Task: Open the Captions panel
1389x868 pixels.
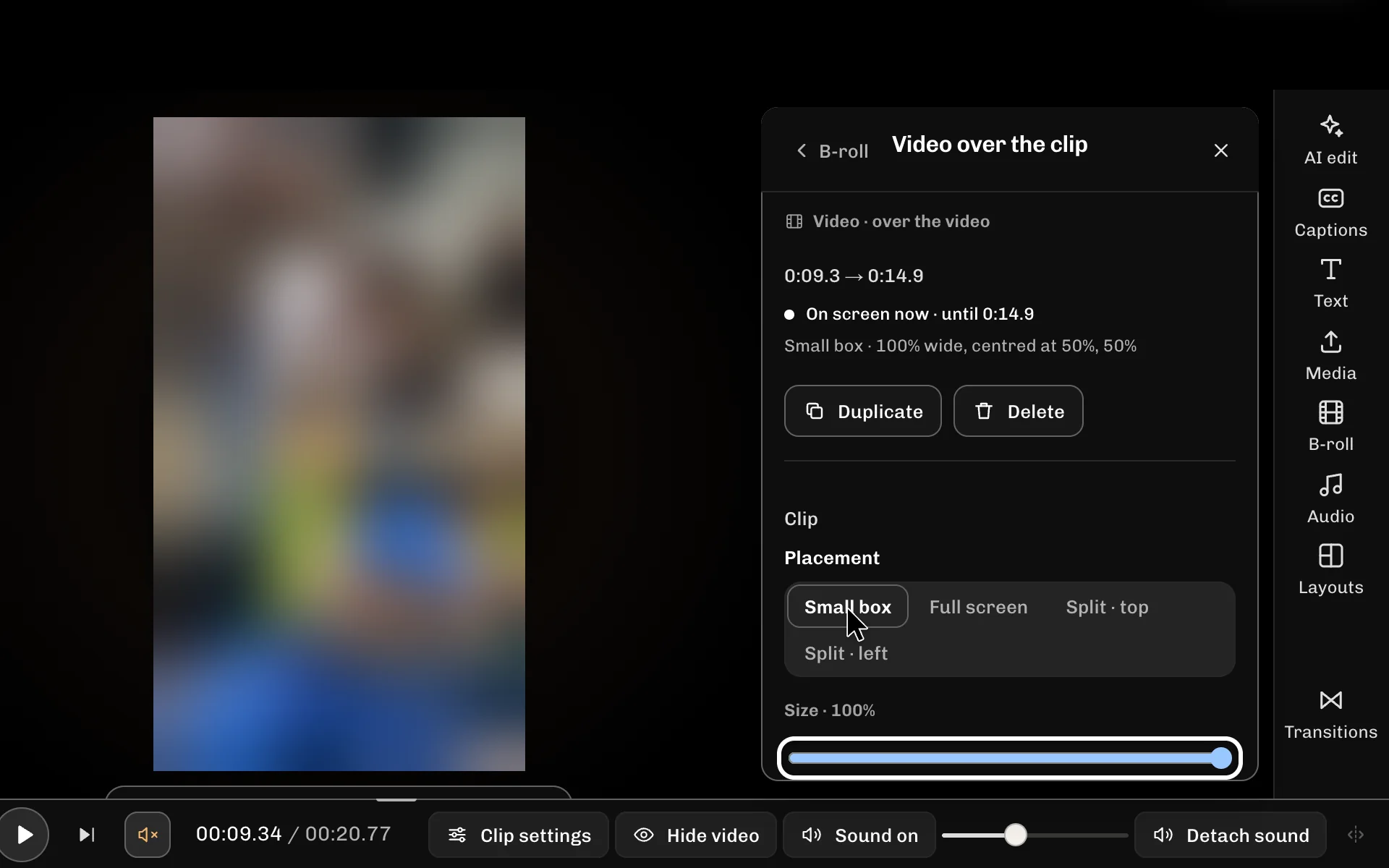Action: coord(1330,213)
